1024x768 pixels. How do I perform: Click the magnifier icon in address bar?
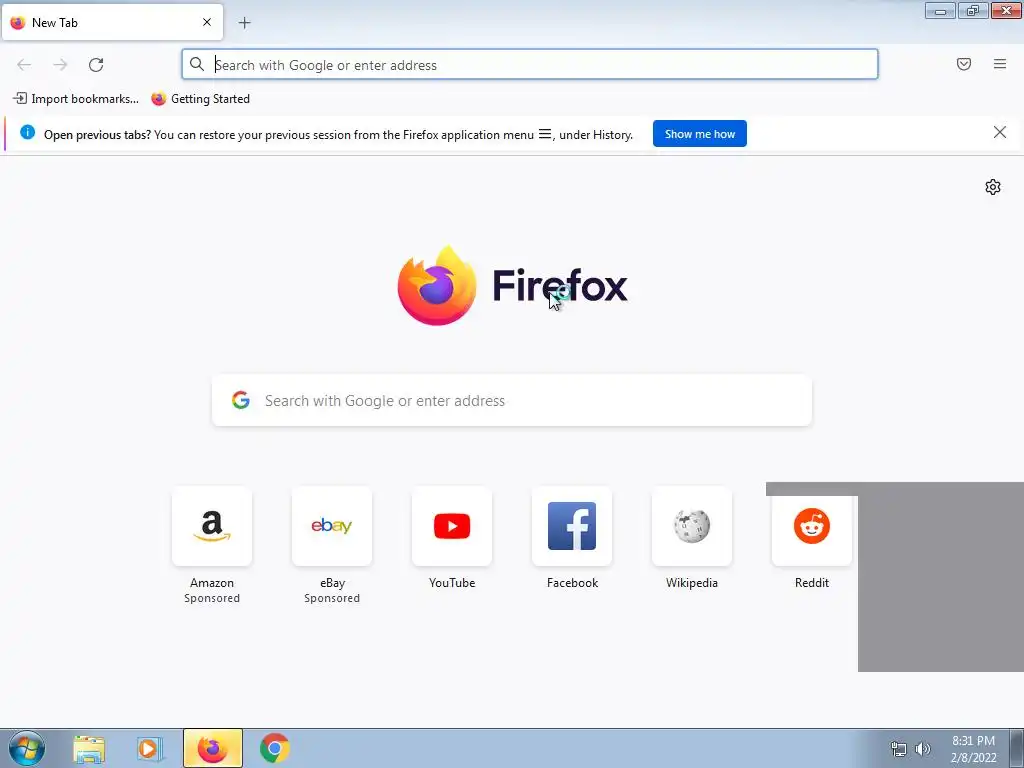(x=197, y=64)
